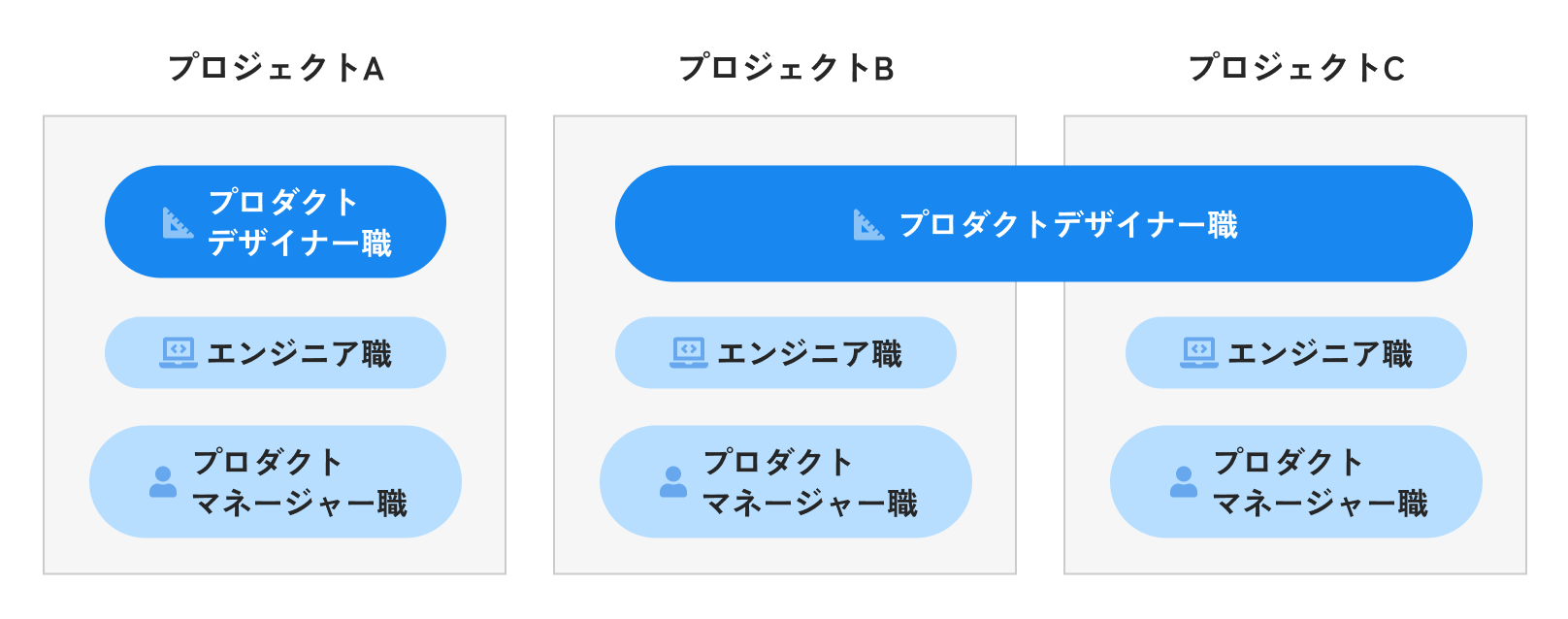Image resolution: width=1568 pixels, height=619 pixels.
Task: Click person icon in Project A manager pill
Action: 163,482
